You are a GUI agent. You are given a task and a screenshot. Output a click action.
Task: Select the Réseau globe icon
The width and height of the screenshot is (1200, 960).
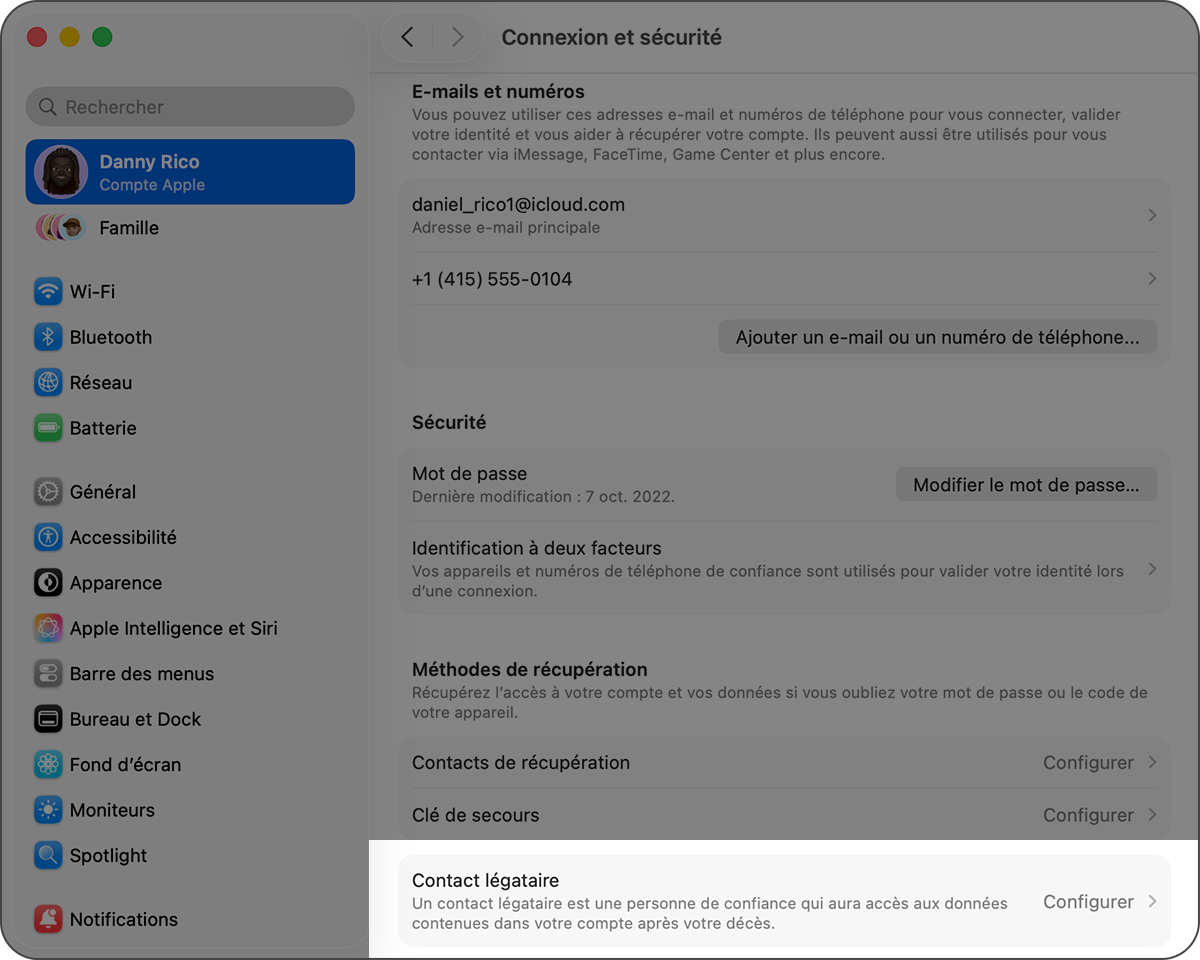tap(48, 383)
